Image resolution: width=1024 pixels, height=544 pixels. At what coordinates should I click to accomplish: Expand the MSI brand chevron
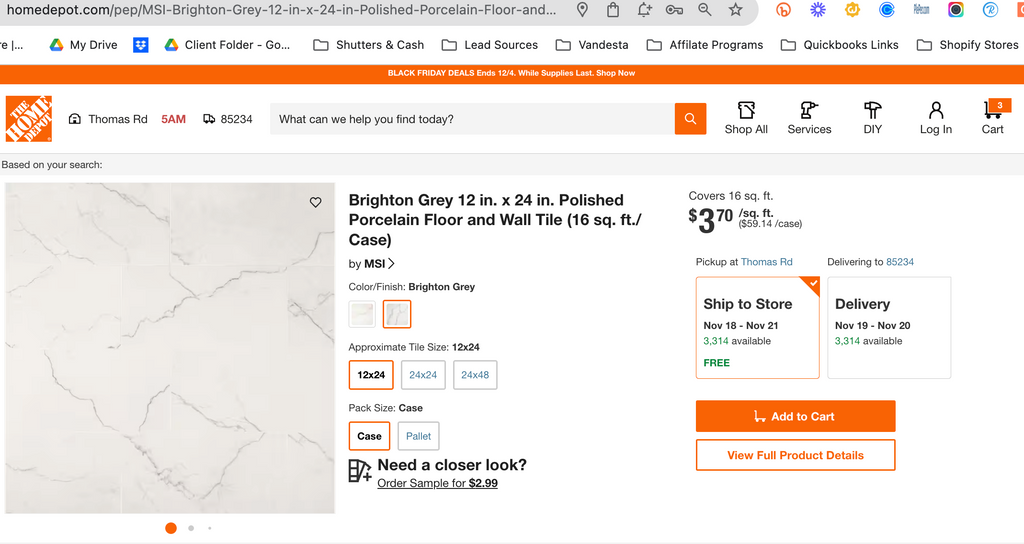click(x=391, y=264)
